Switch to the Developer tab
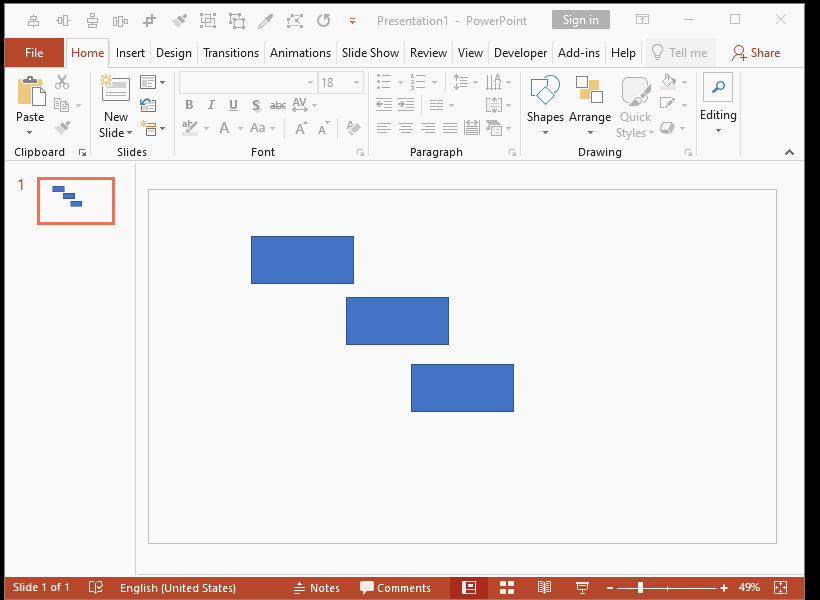 (x=520, y=53)
